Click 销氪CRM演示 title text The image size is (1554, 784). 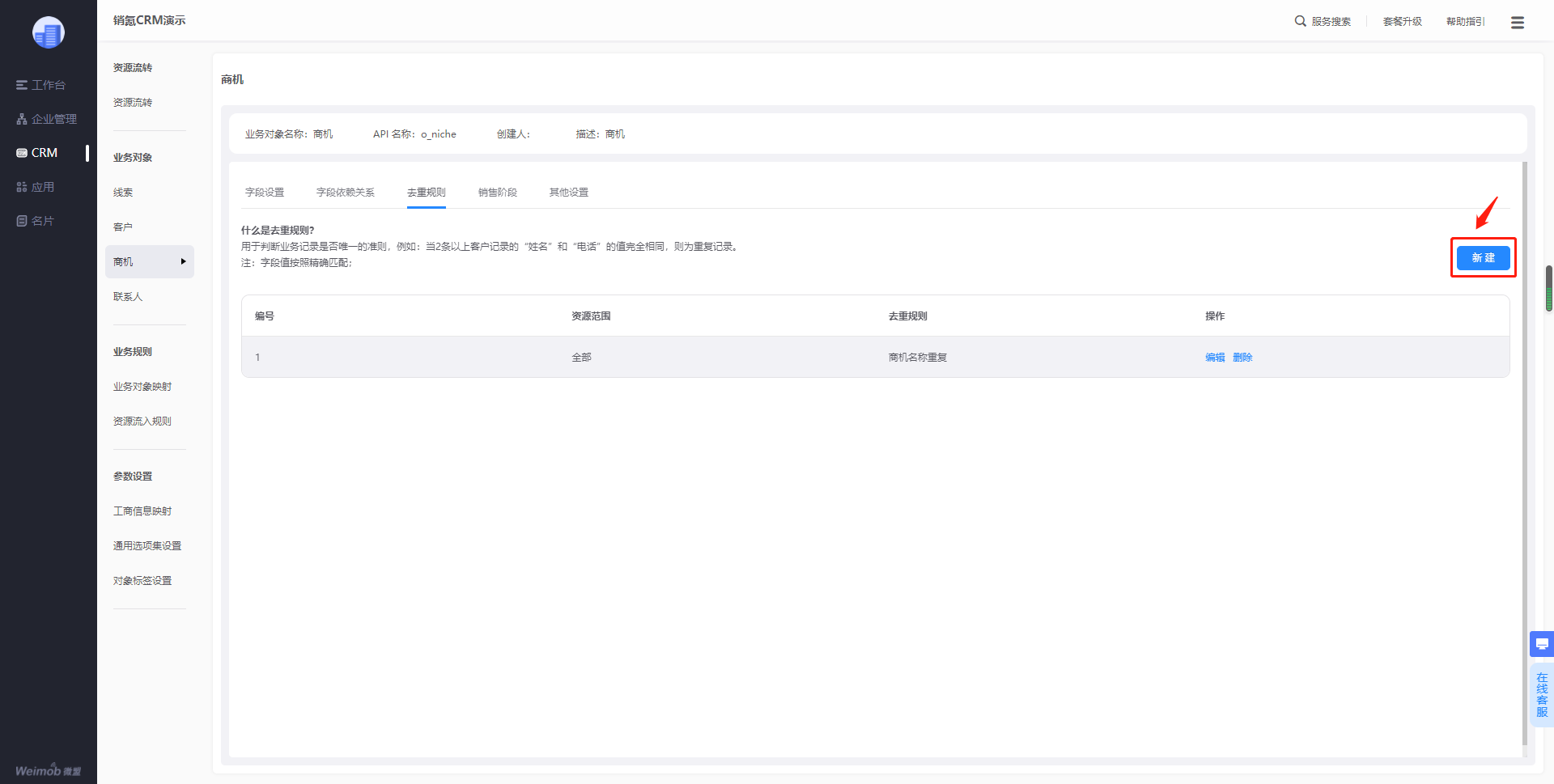(150, 20)
